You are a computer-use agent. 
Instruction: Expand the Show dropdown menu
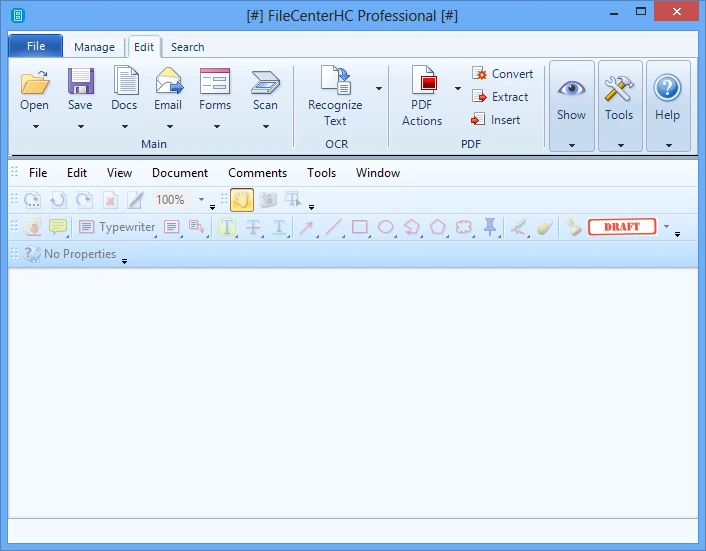[571, 145]
